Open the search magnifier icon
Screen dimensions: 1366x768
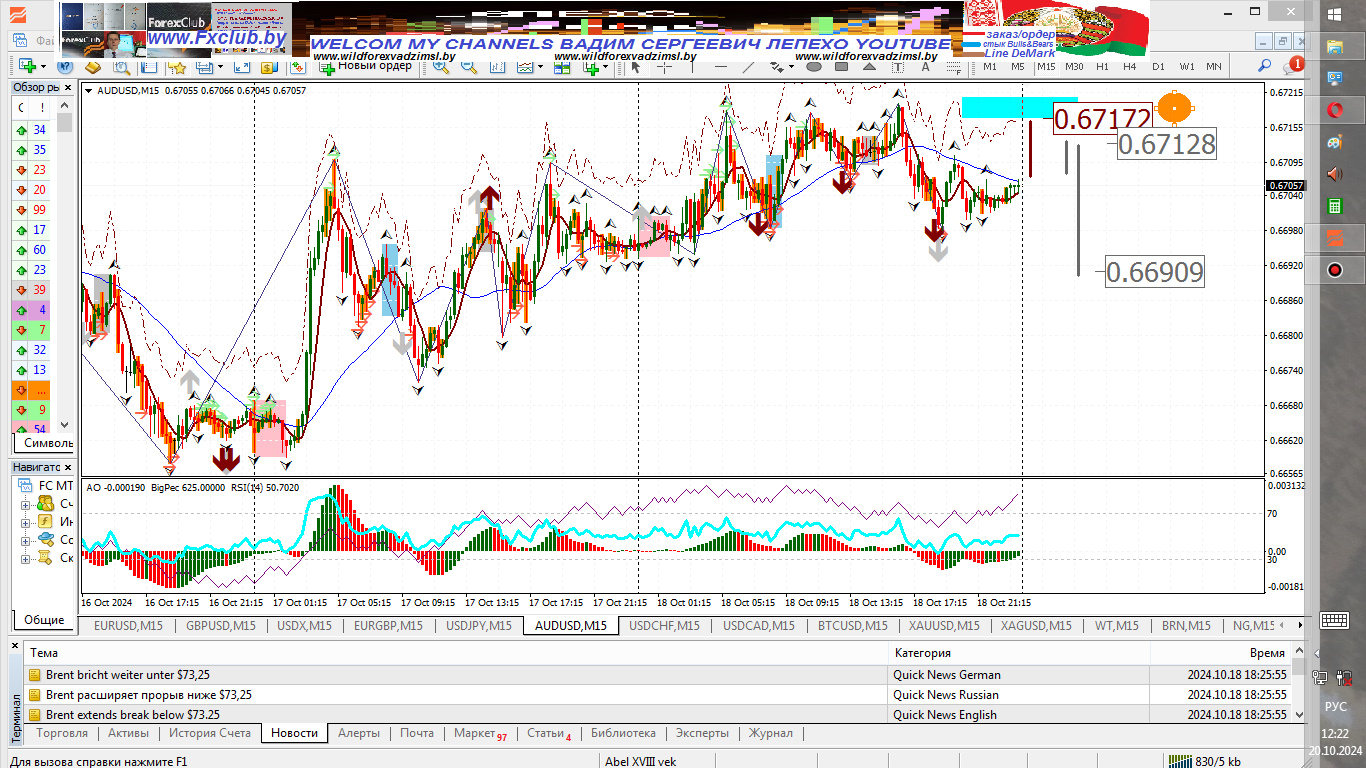(x=1264, y=66)
